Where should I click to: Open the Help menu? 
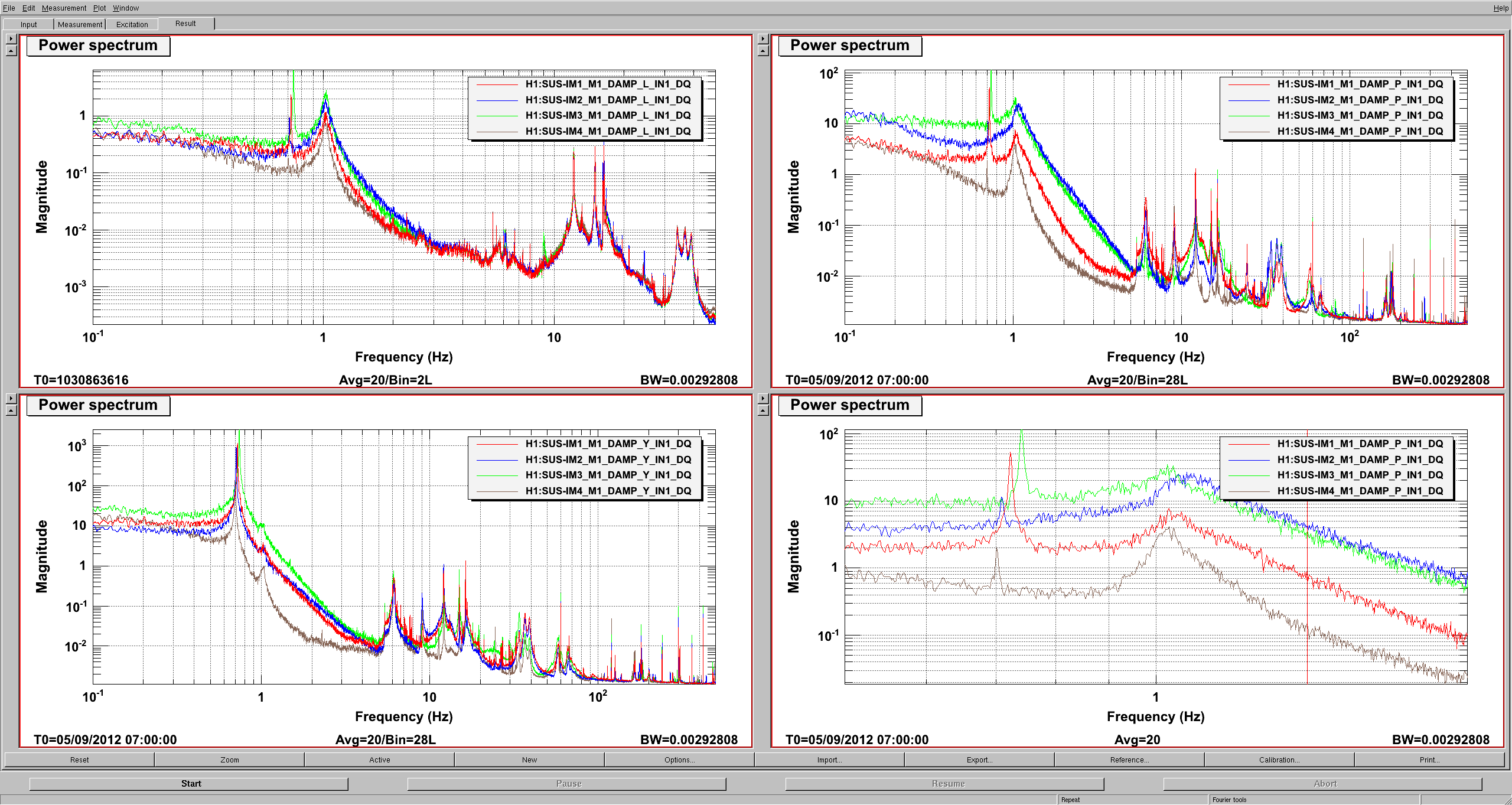click(x=1501, y=8)
